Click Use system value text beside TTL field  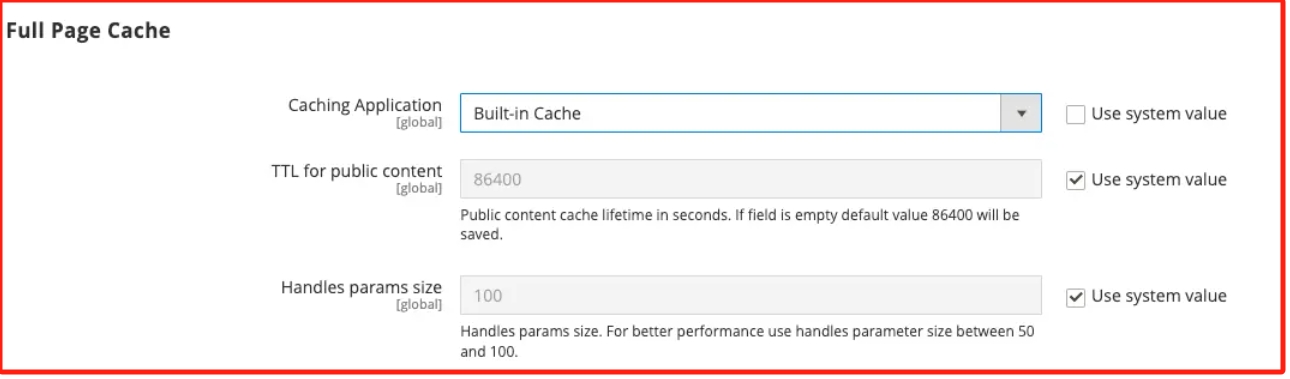[x=1159, y=180]
